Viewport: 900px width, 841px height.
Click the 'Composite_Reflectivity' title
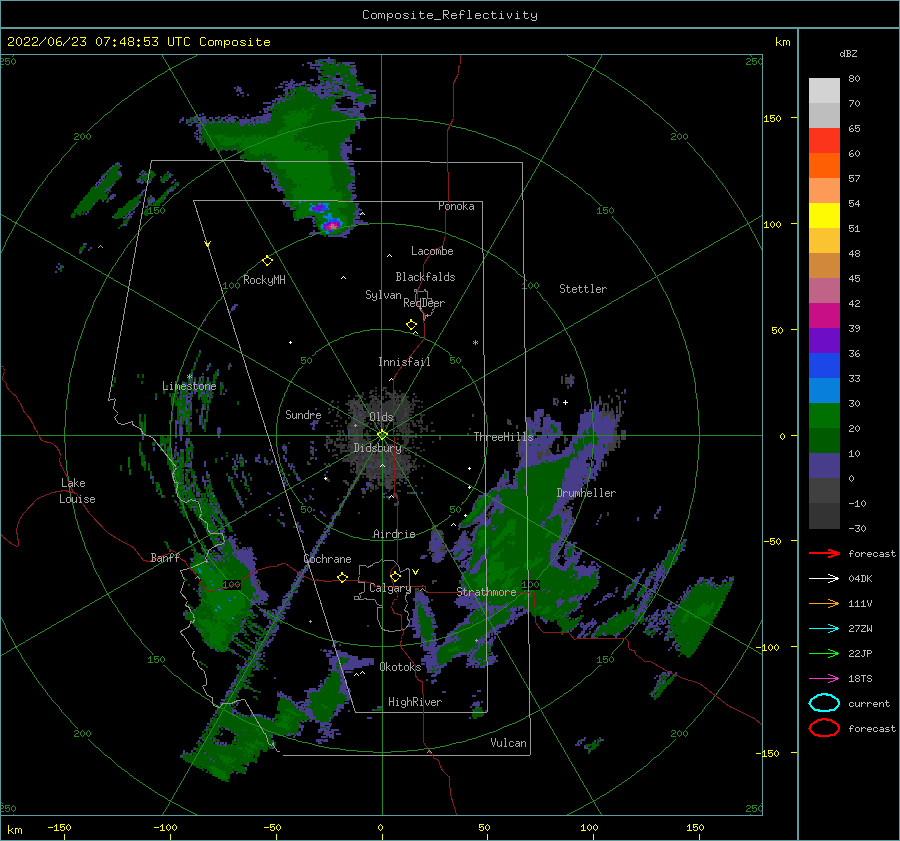point(450,15)
